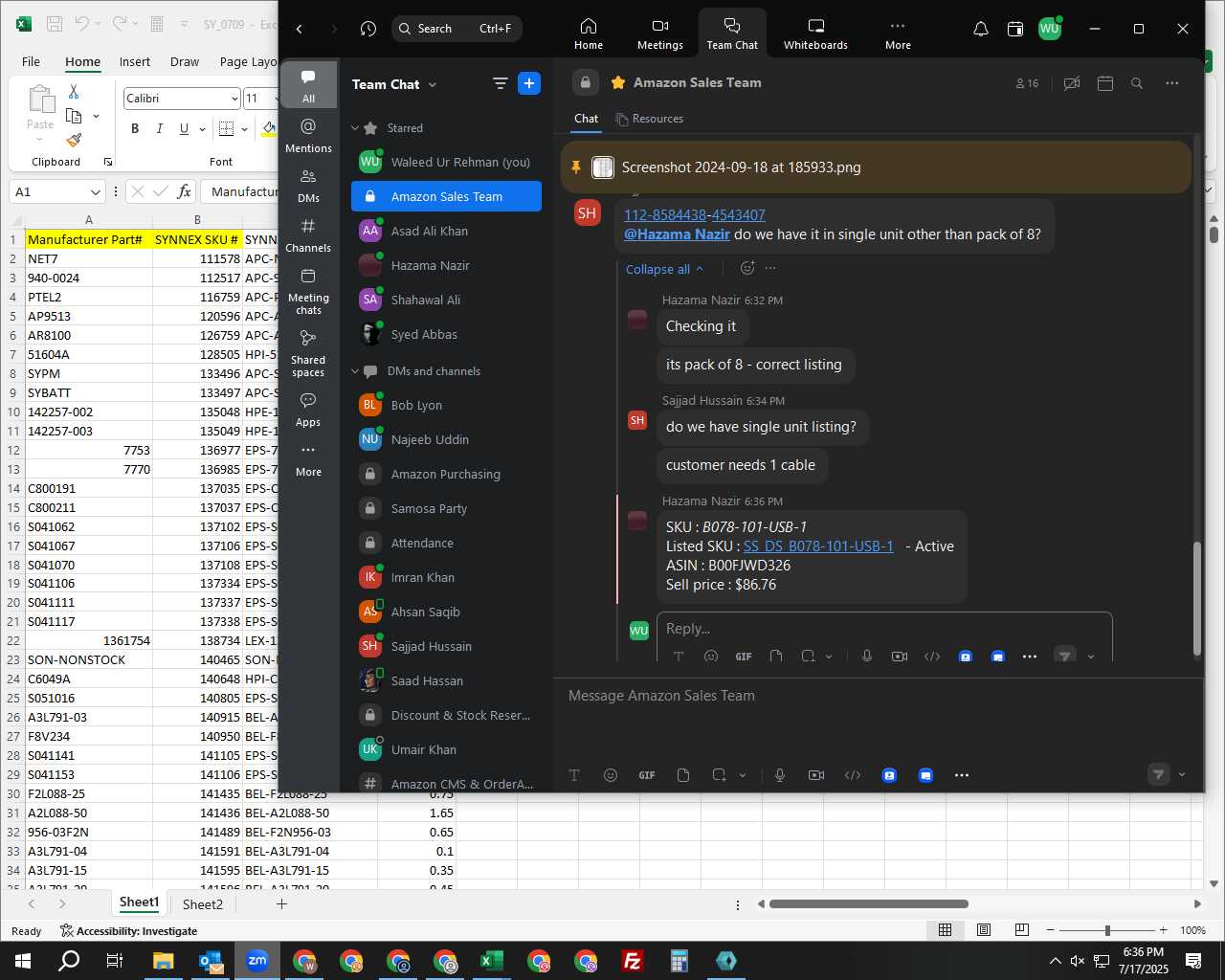Start a video meeting with Amazon Sales Team

[1072, 83]
